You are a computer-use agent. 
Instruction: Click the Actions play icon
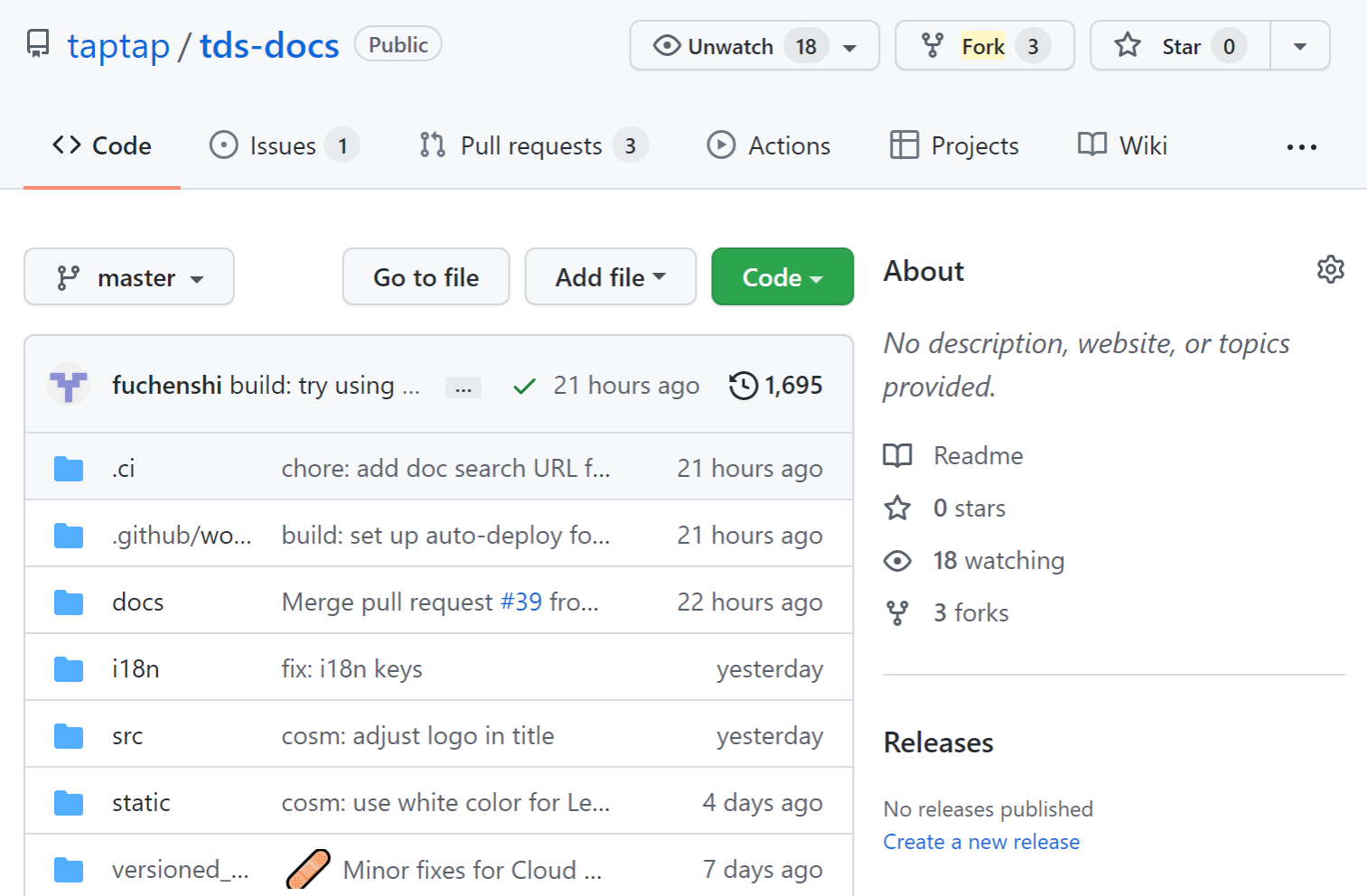pyautogui.click(x=721, y=145)
